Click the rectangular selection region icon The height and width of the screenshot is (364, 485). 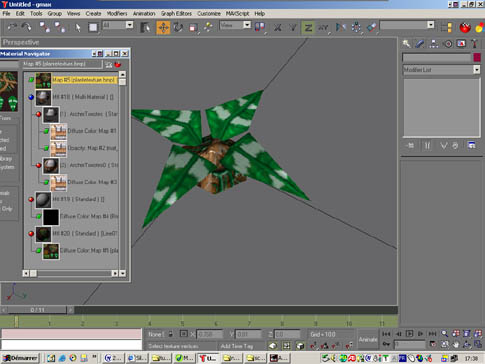93,27
